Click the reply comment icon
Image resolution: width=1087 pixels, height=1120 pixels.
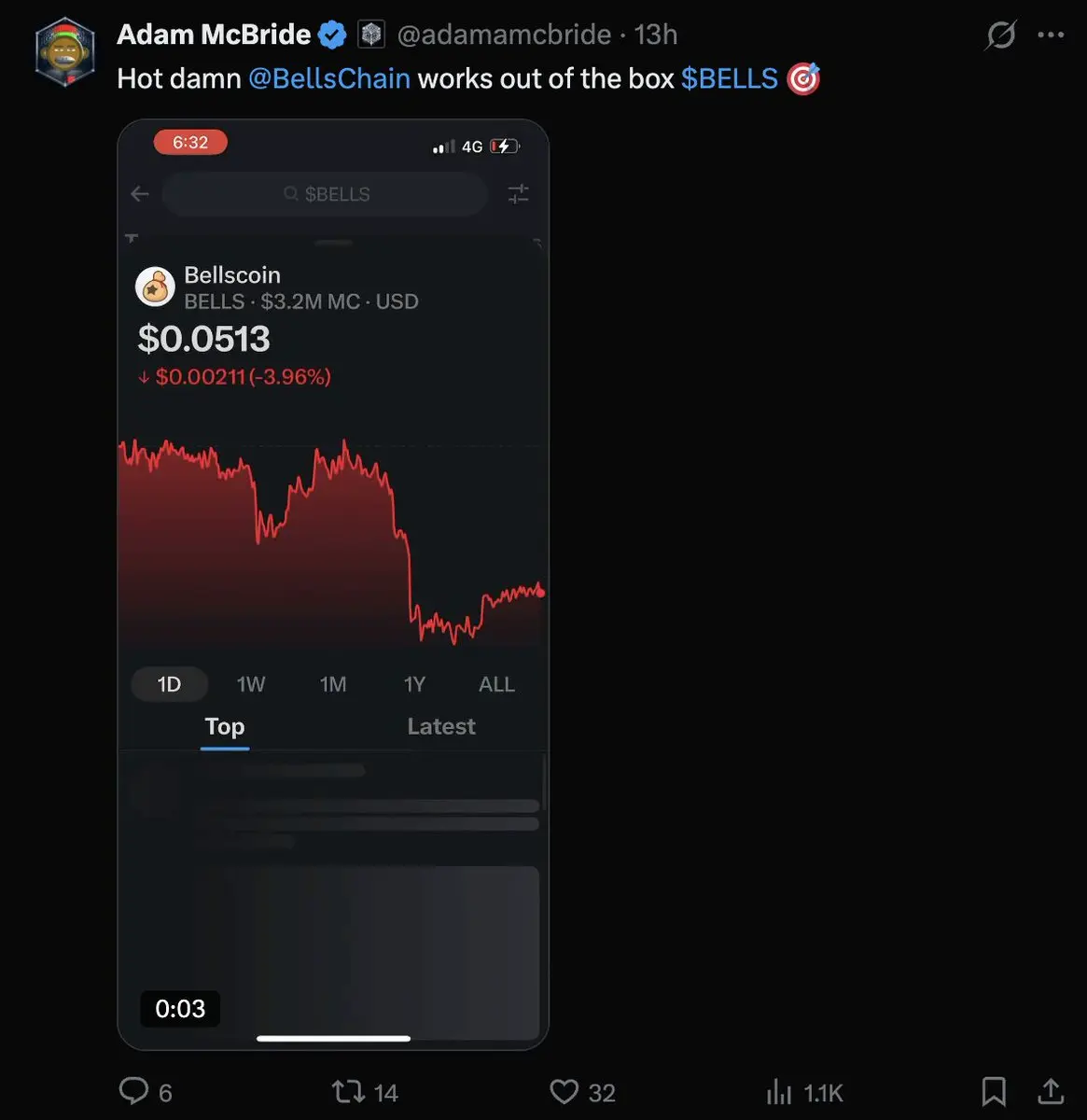click(134, 1091)
